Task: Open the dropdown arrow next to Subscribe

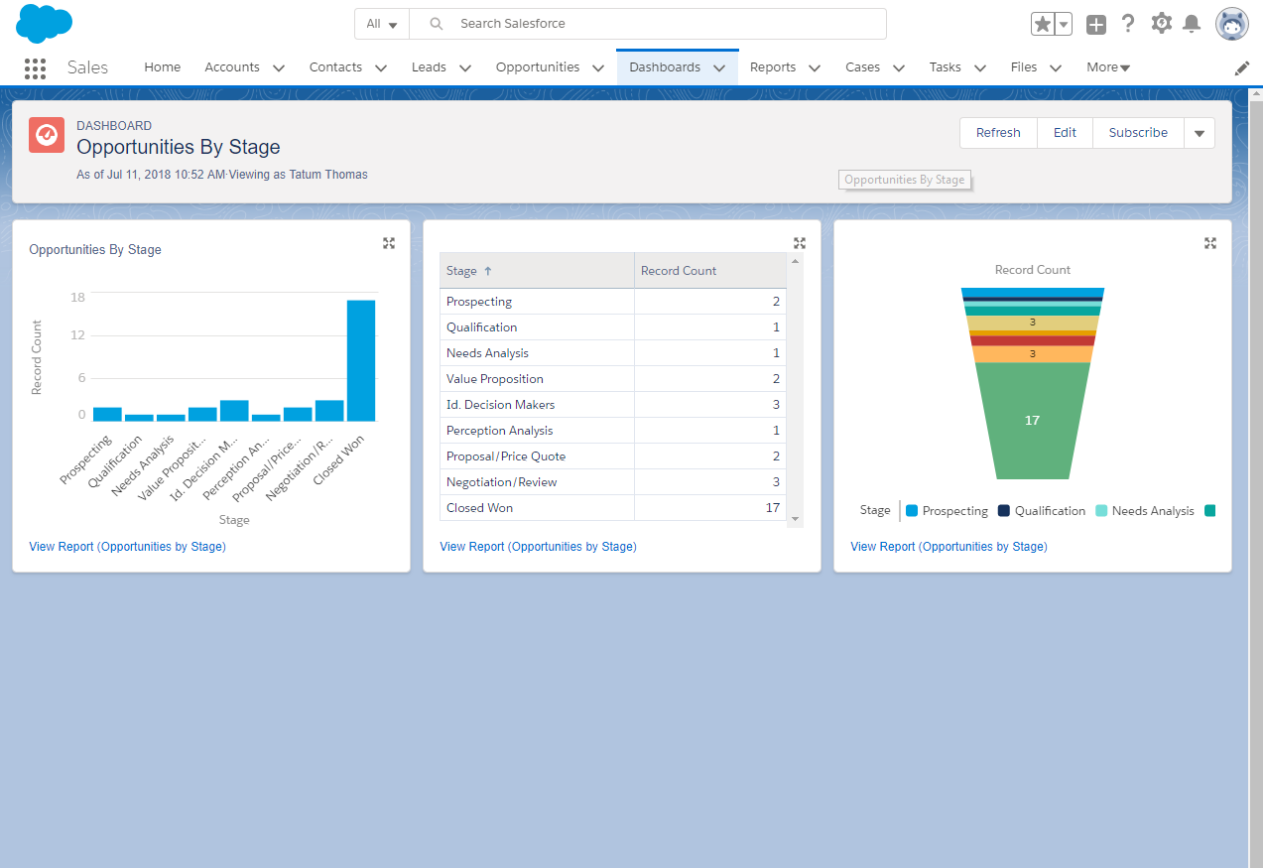Action: [x=1199, y=133]
